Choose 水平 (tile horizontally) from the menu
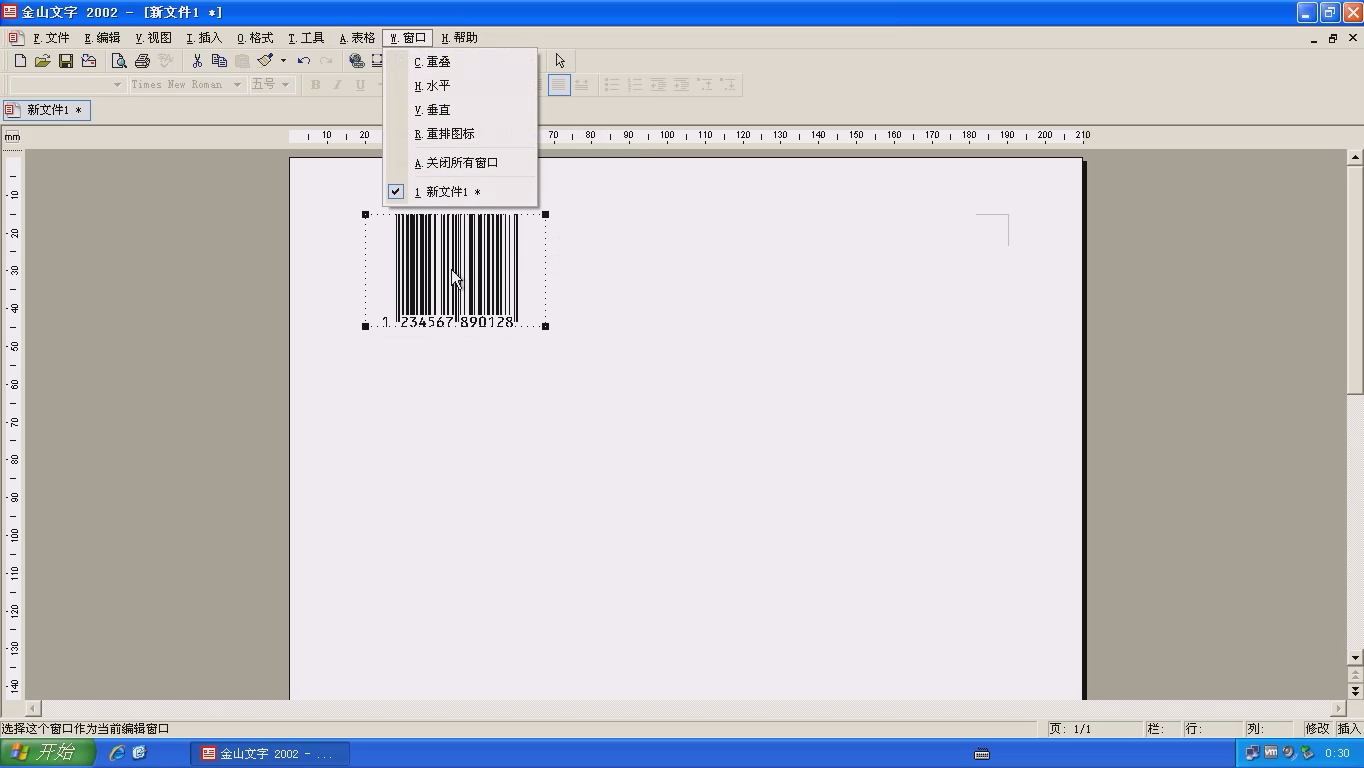 461,86
